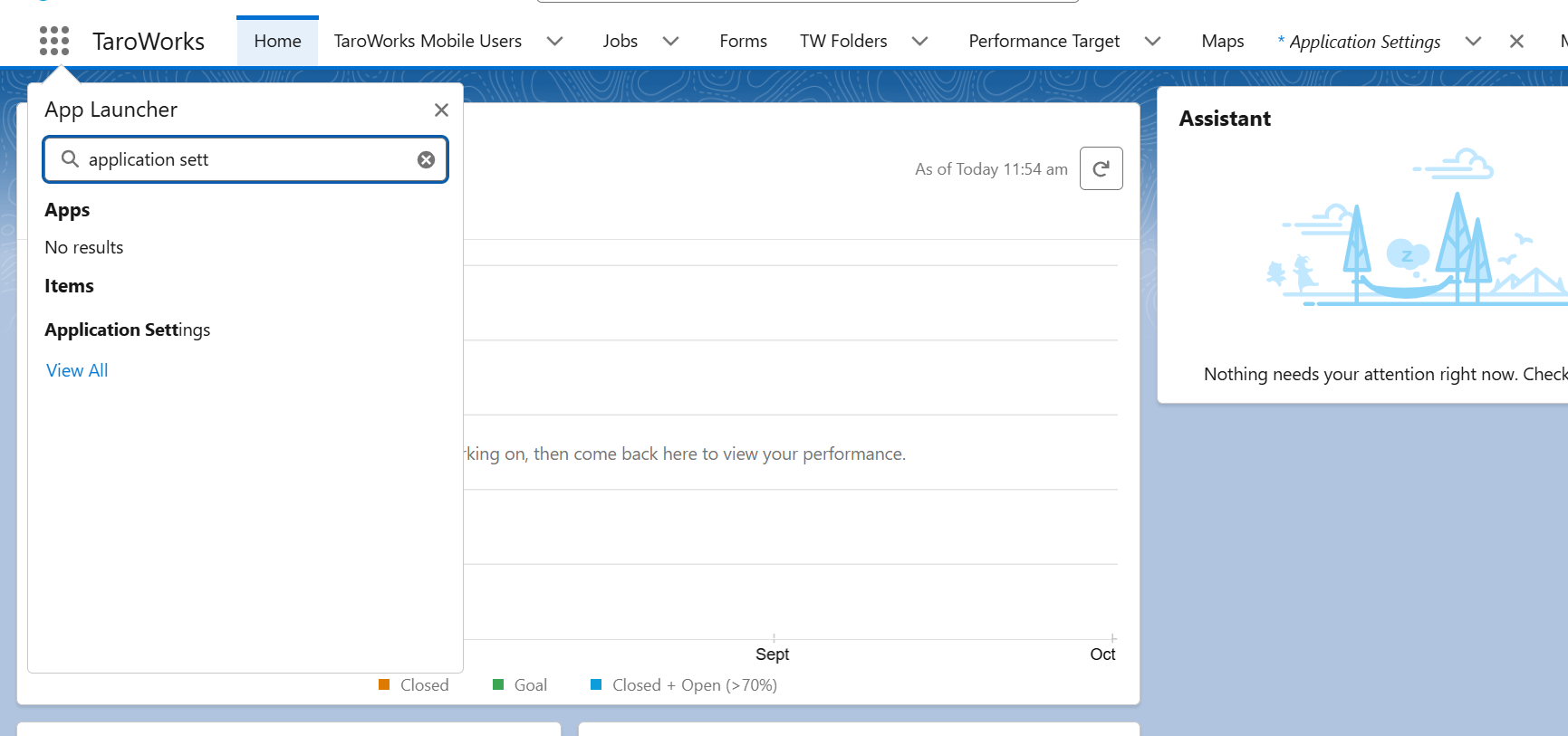Viewport: 1568px width, 736px height.
Task: Expand the TaroWorks Mobile Users dropdown
Action: coord(555,41)
